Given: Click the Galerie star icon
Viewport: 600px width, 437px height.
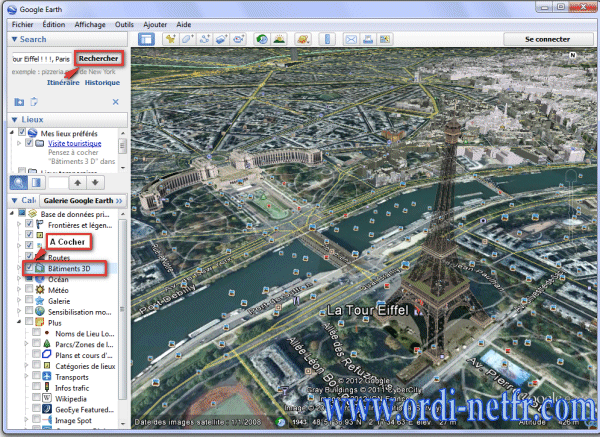Looking at the screenshot, I should [40, 300].
